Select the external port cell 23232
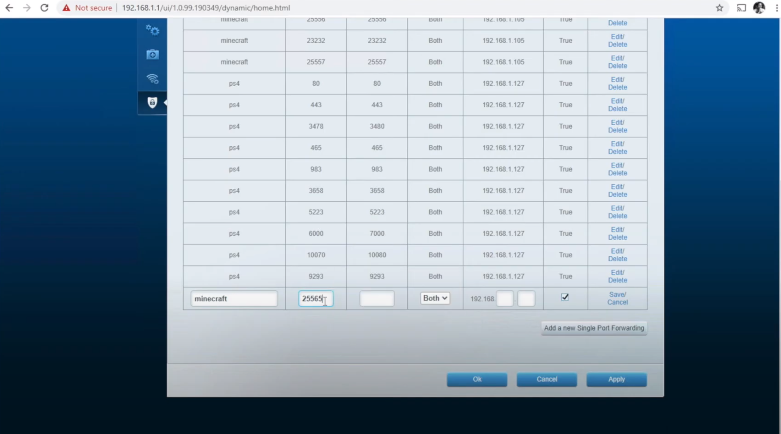Screen dimensions: 781x434 (x=316, y=40)
